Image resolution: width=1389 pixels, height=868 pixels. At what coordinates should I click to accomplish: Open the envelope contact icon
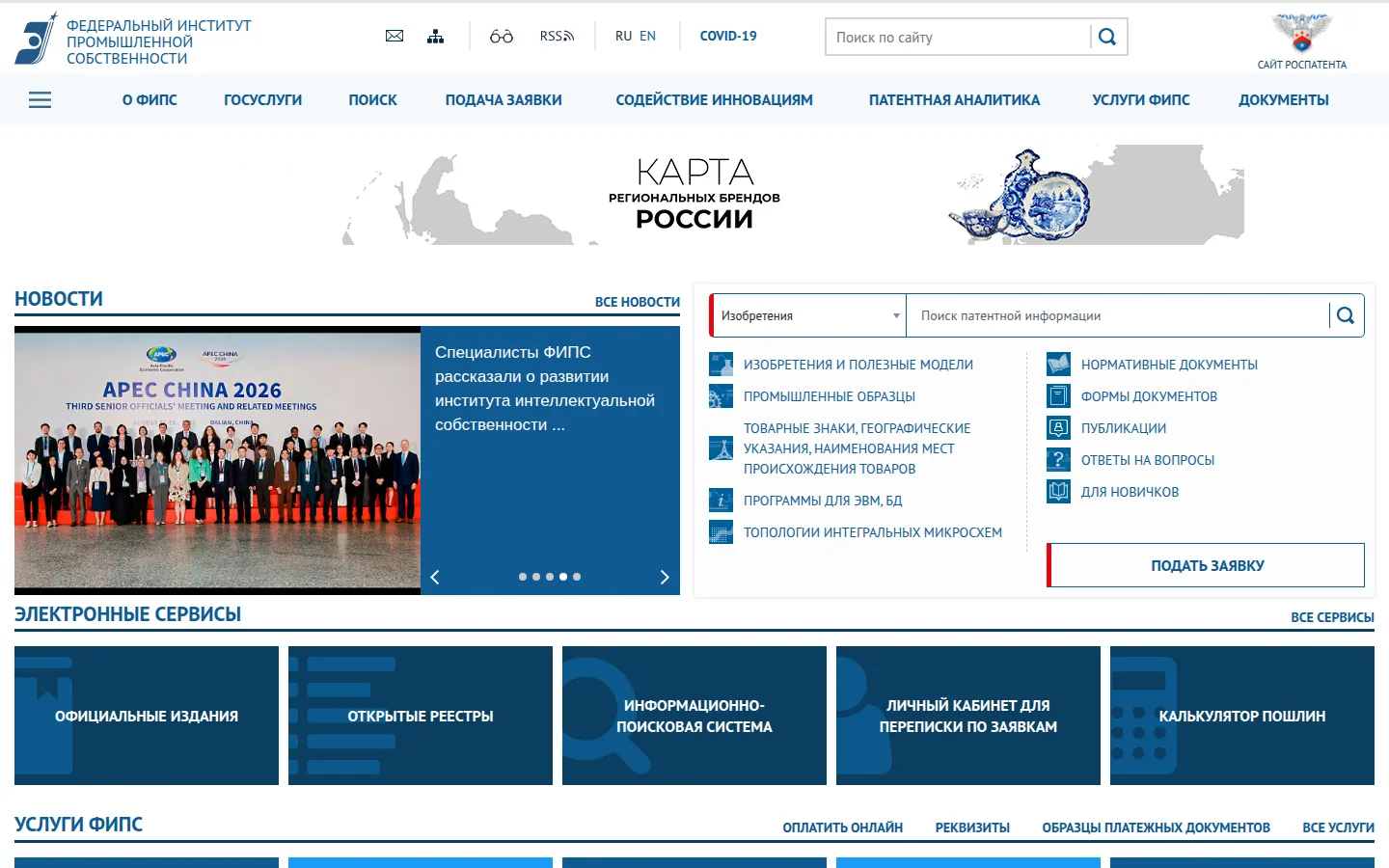tap(395, 37)
